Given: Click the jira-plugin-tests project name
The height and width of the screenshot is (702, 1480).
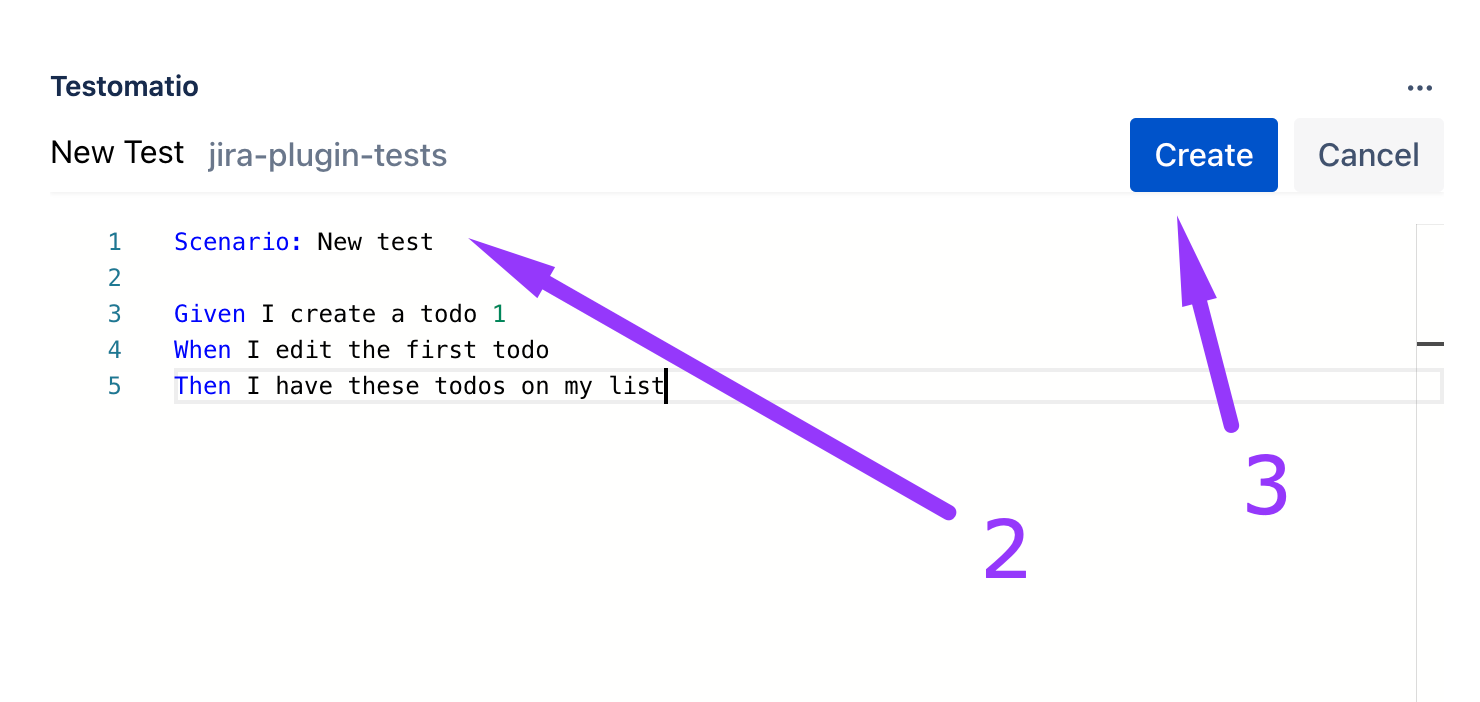Looking at the screenshot, I should (327, 155).
